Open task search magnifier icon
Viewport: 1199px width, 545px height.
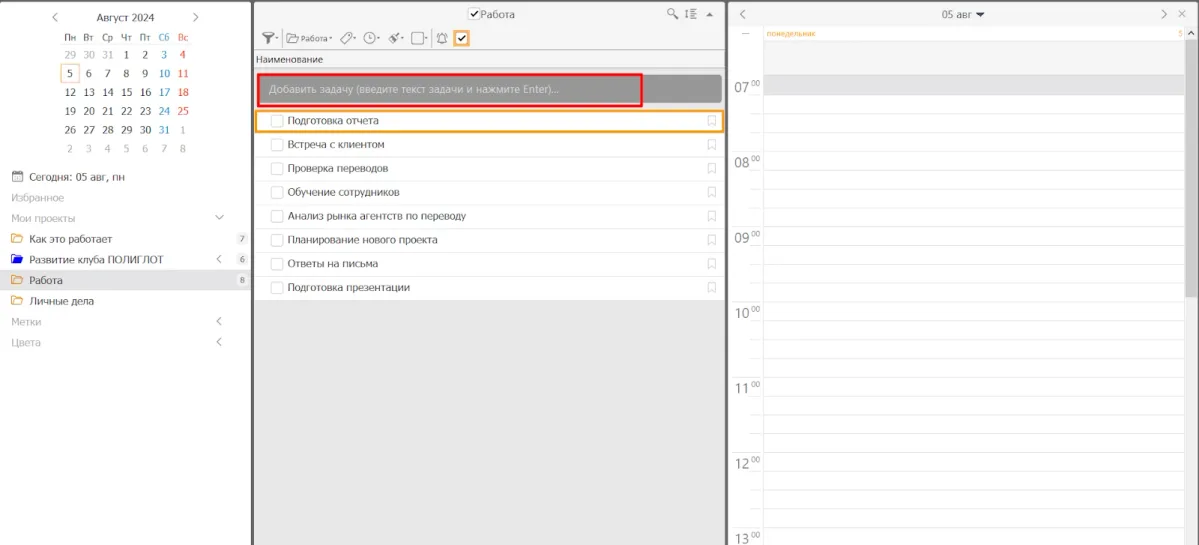coord(674,15)
